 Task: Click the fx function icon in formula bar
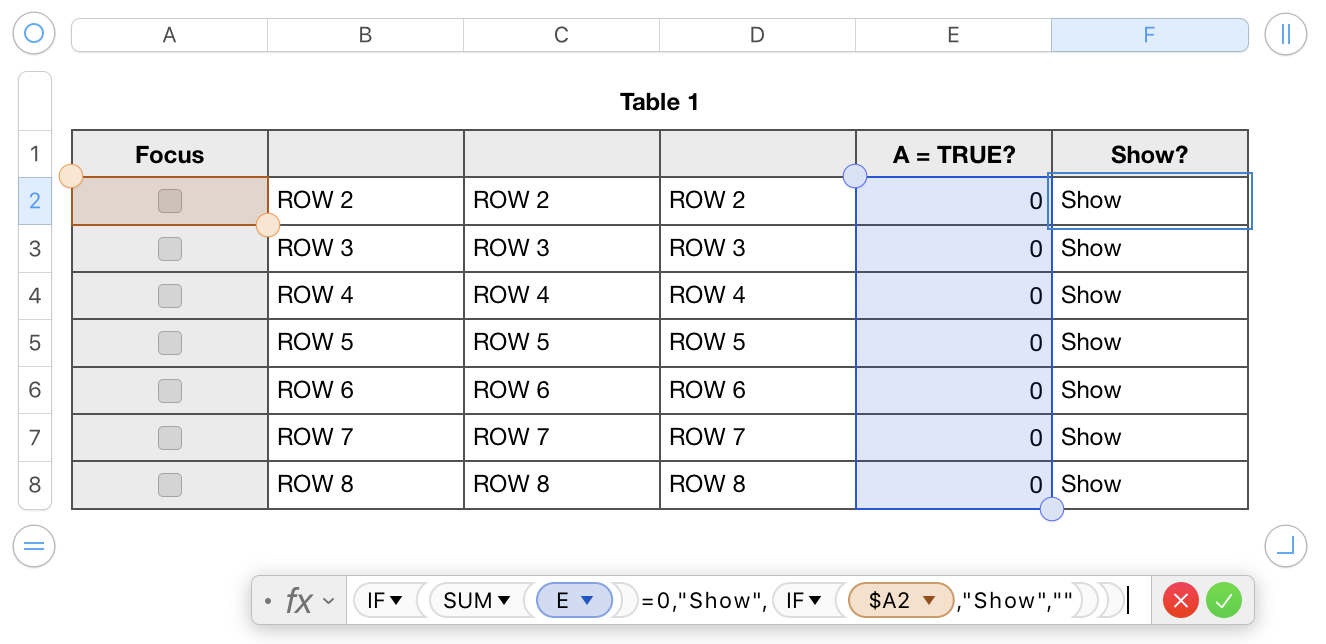[x=298, y=600]
